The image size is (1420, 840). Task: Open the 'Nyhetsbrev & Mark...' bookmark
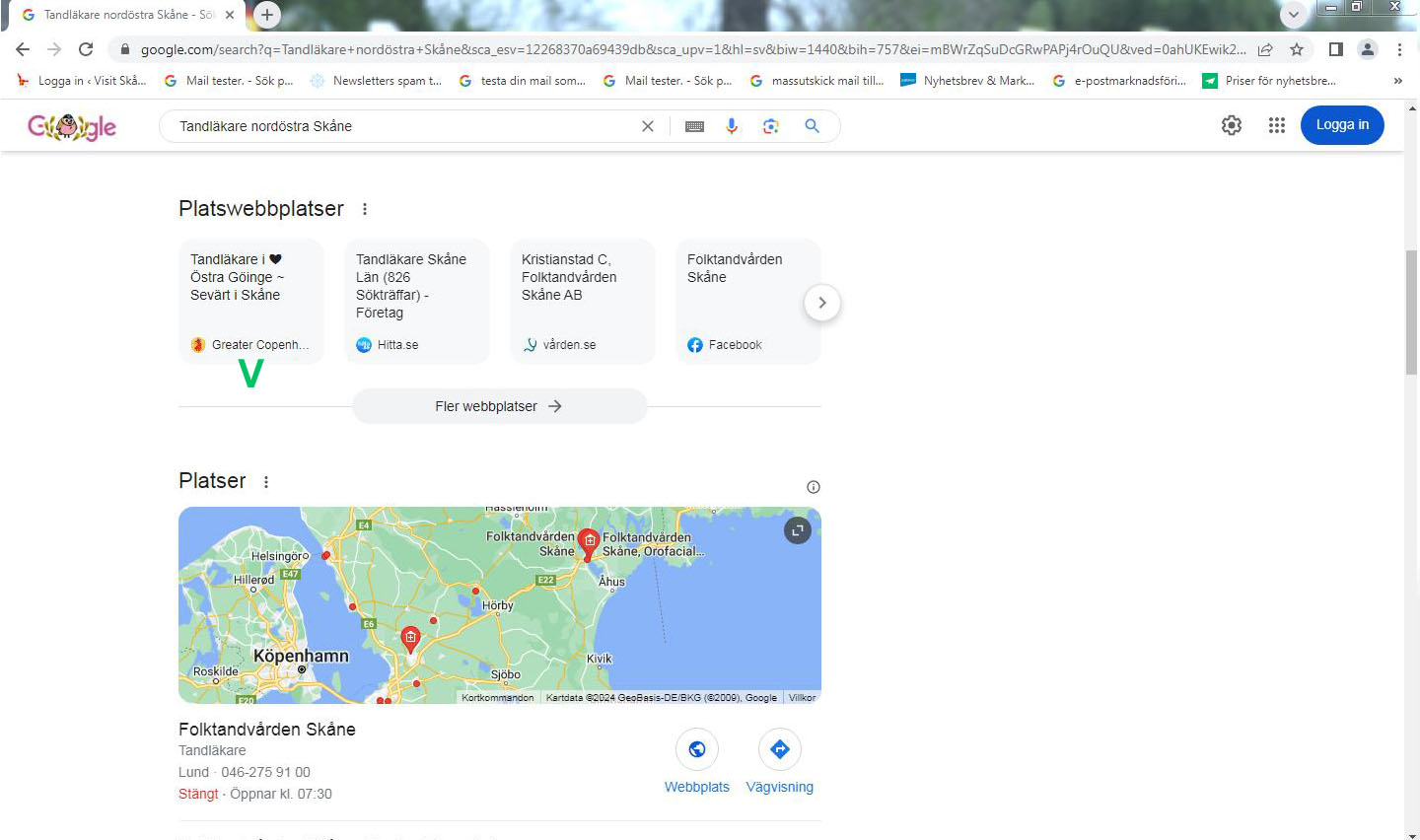point(967,81)
